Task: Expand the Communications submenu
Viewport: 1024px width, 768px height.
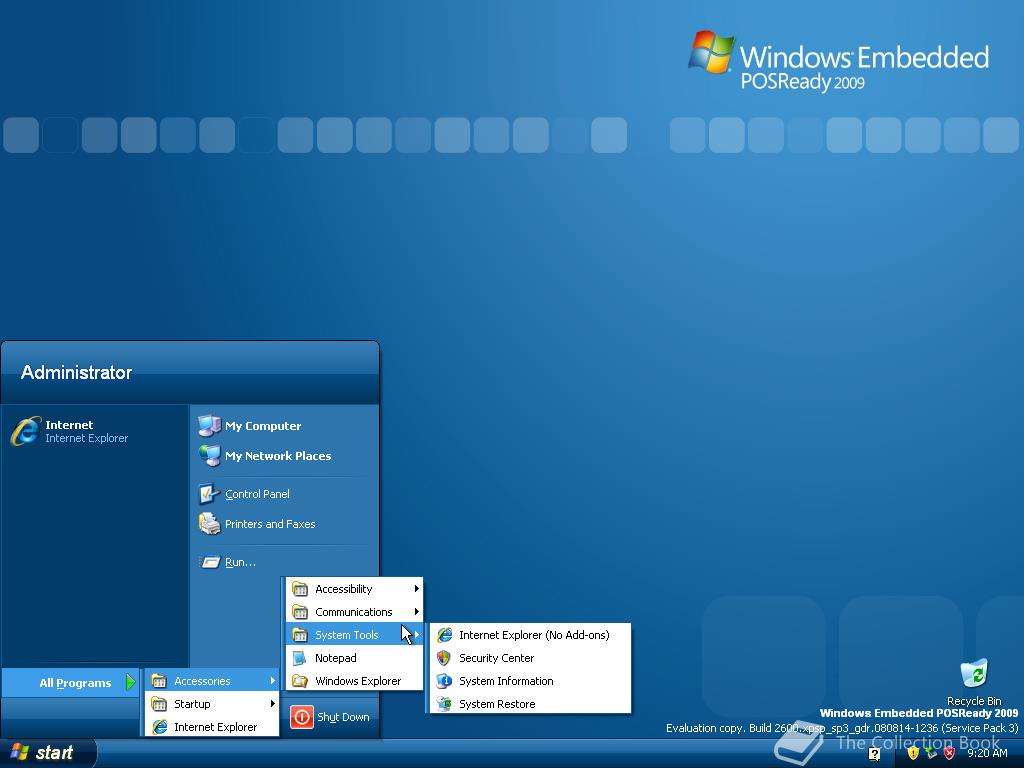Action: click(355, 612)
